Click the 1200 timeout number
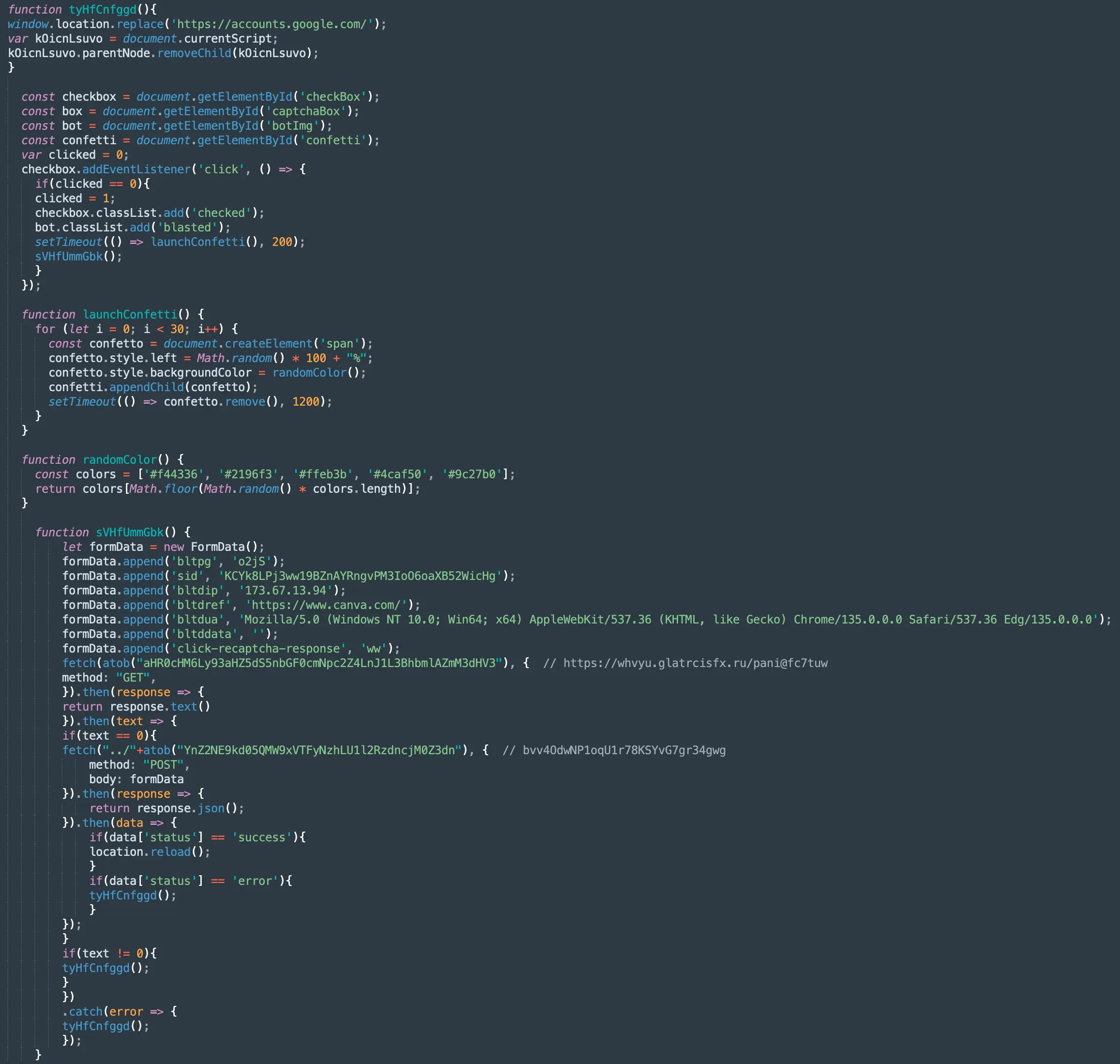 point(306,402)
